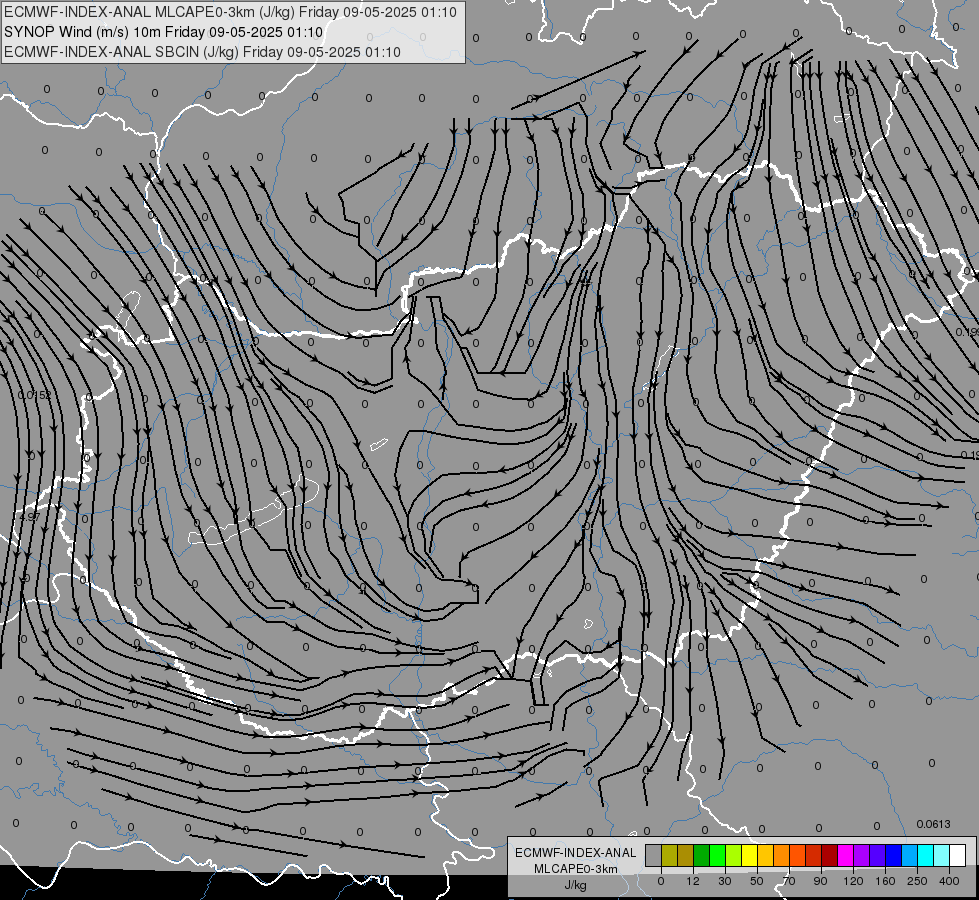
Task: Click the legend tick label '120'
Action: [x=853, y=881]
